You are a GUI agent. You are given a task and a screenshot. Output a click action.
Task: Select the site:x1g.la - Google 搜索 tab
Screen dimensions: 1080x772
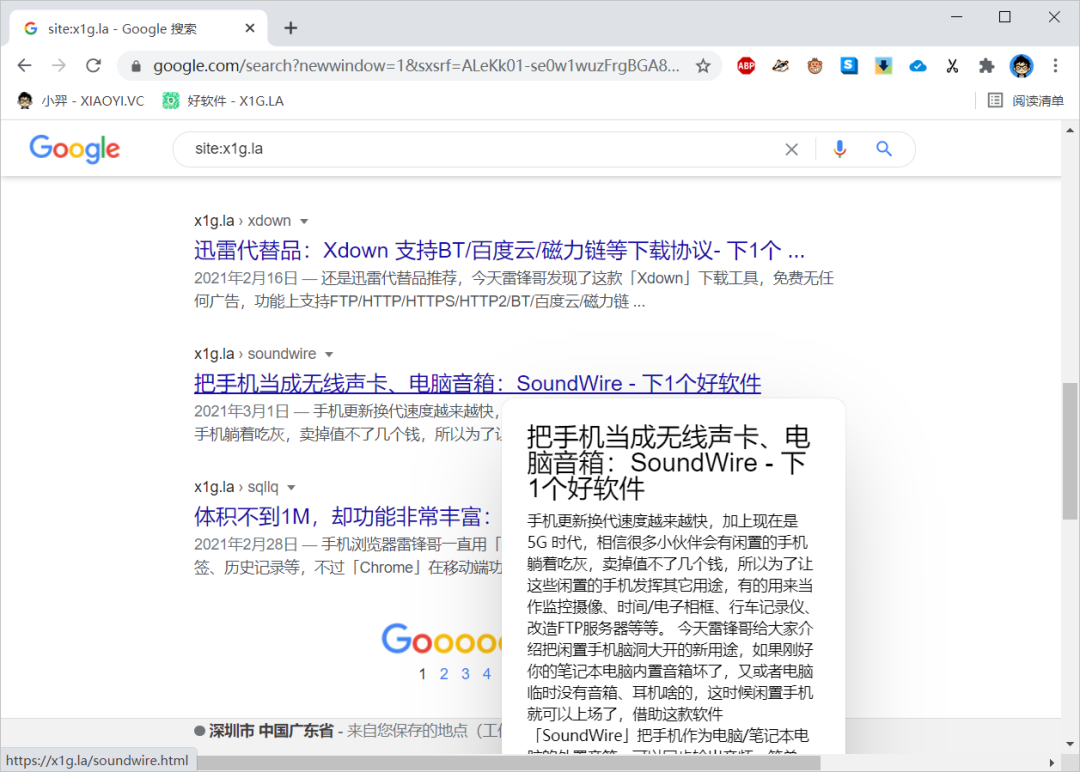[138, 28]
